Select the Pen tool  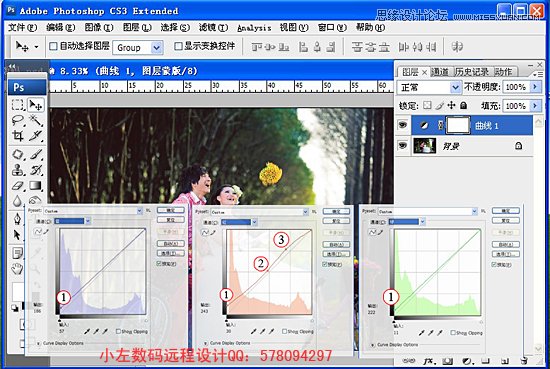pyautogui.click(x=18, y=219)
